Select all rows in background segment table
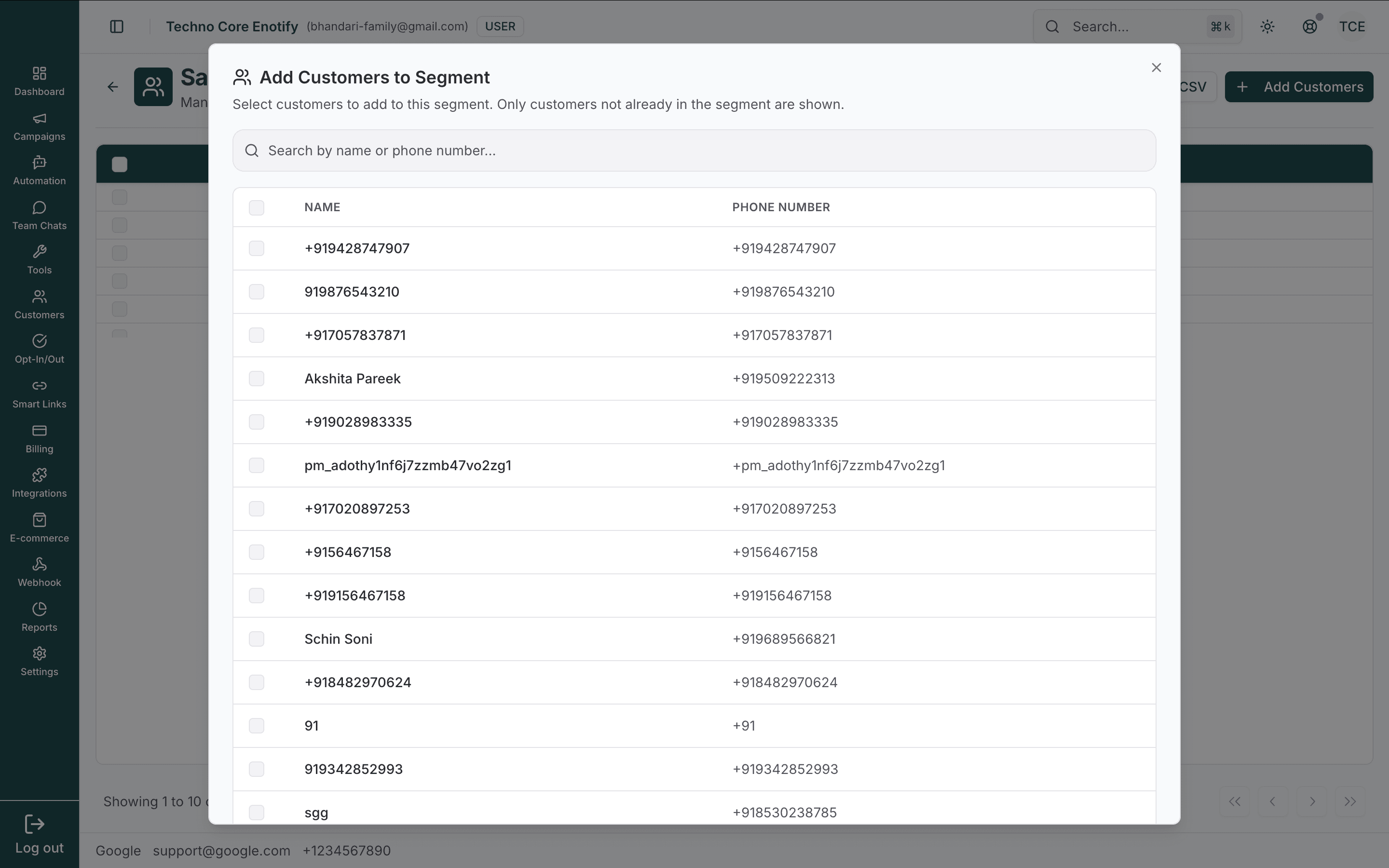The height and width of the screenshot is (868, 1389). [120, 165]
